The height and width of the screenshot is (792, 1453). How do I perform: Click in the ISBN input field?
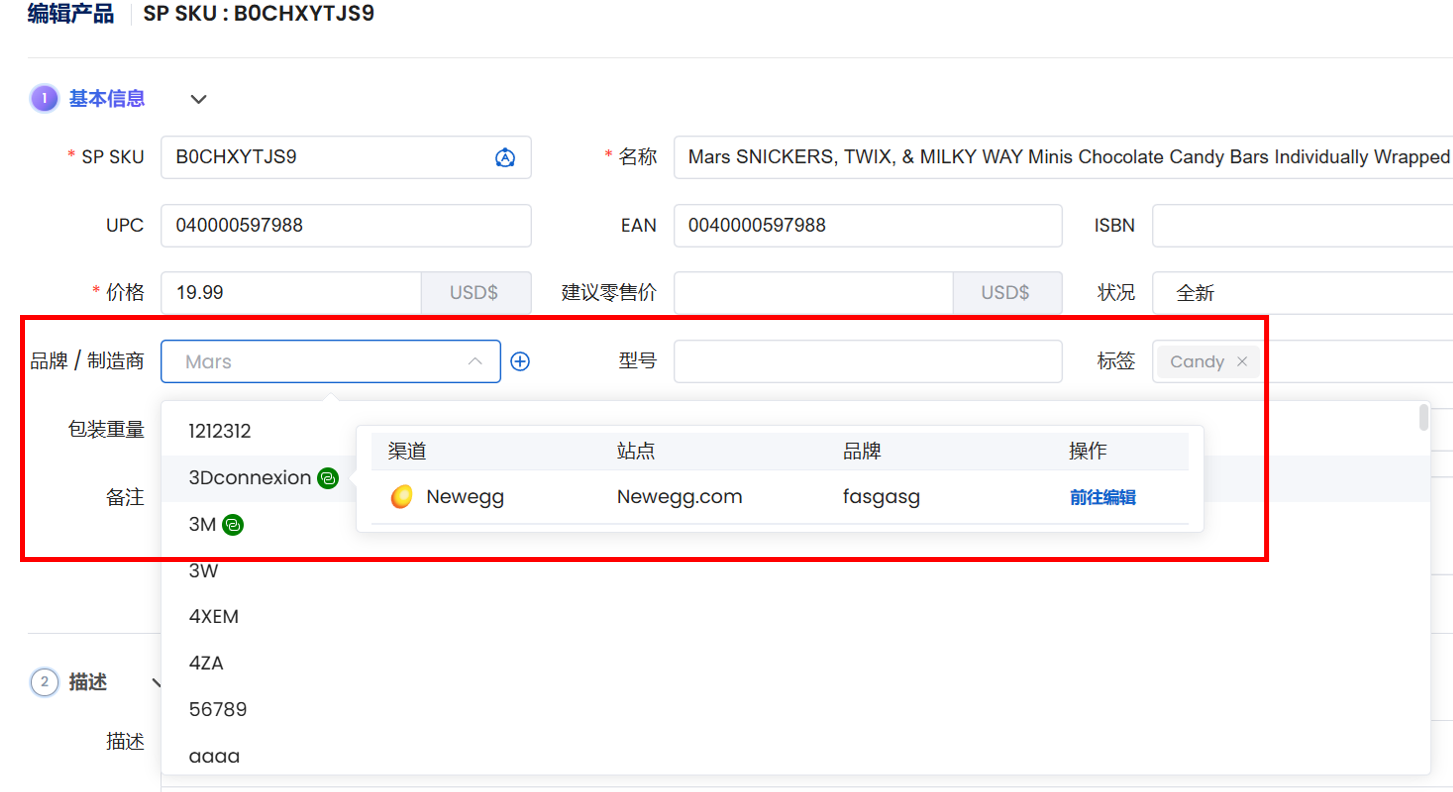click(1302, 225)
